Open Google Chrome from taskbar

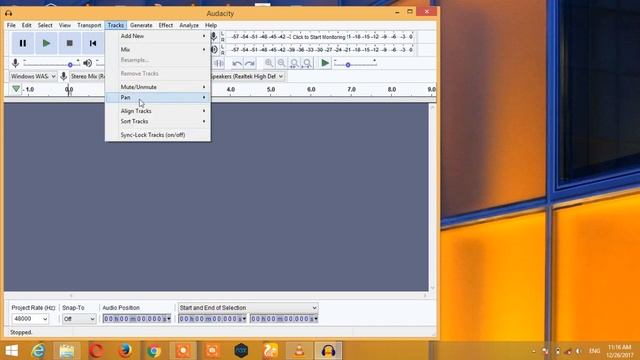click(x=154, y=351)
